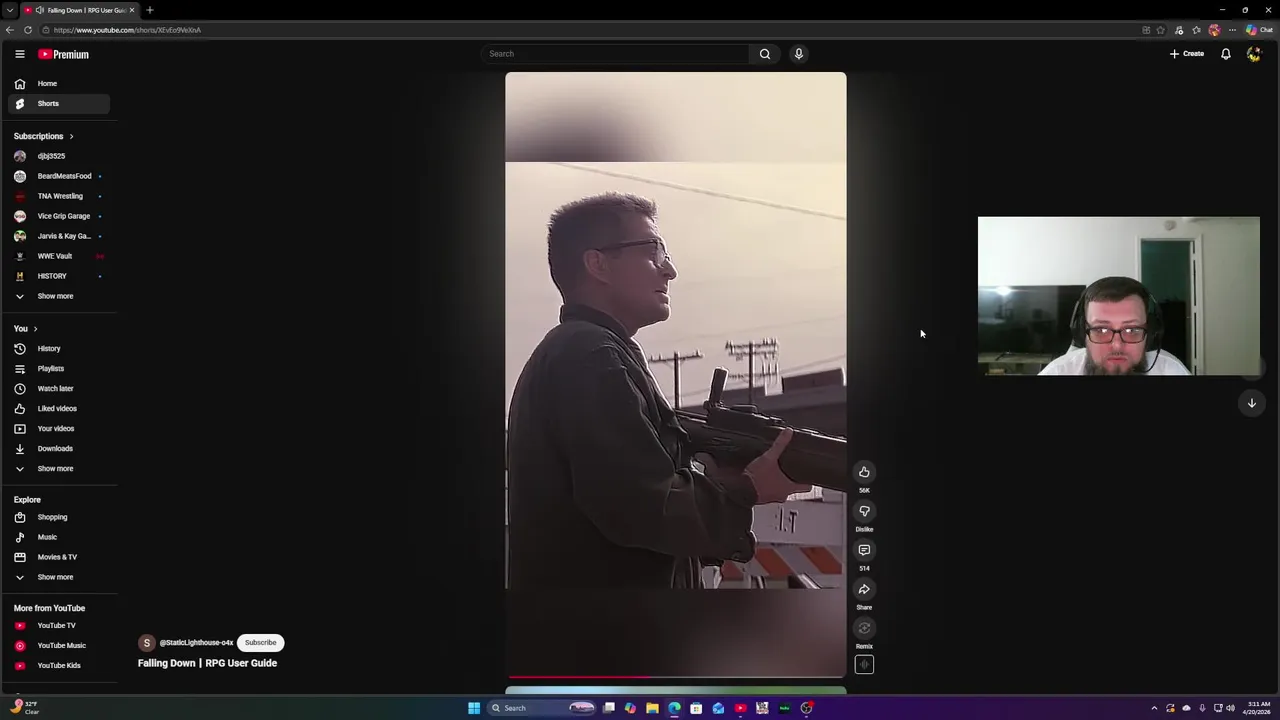Open a new browser tab
Viewport: 1280px width, 720px height.
(150, 10)
